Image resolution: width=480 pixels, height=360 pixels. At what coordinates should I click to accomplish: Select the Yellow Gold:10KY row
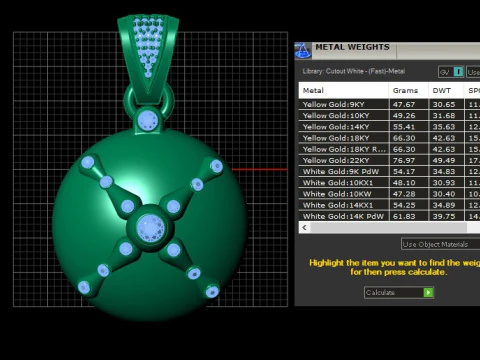(x=389, y=116)
